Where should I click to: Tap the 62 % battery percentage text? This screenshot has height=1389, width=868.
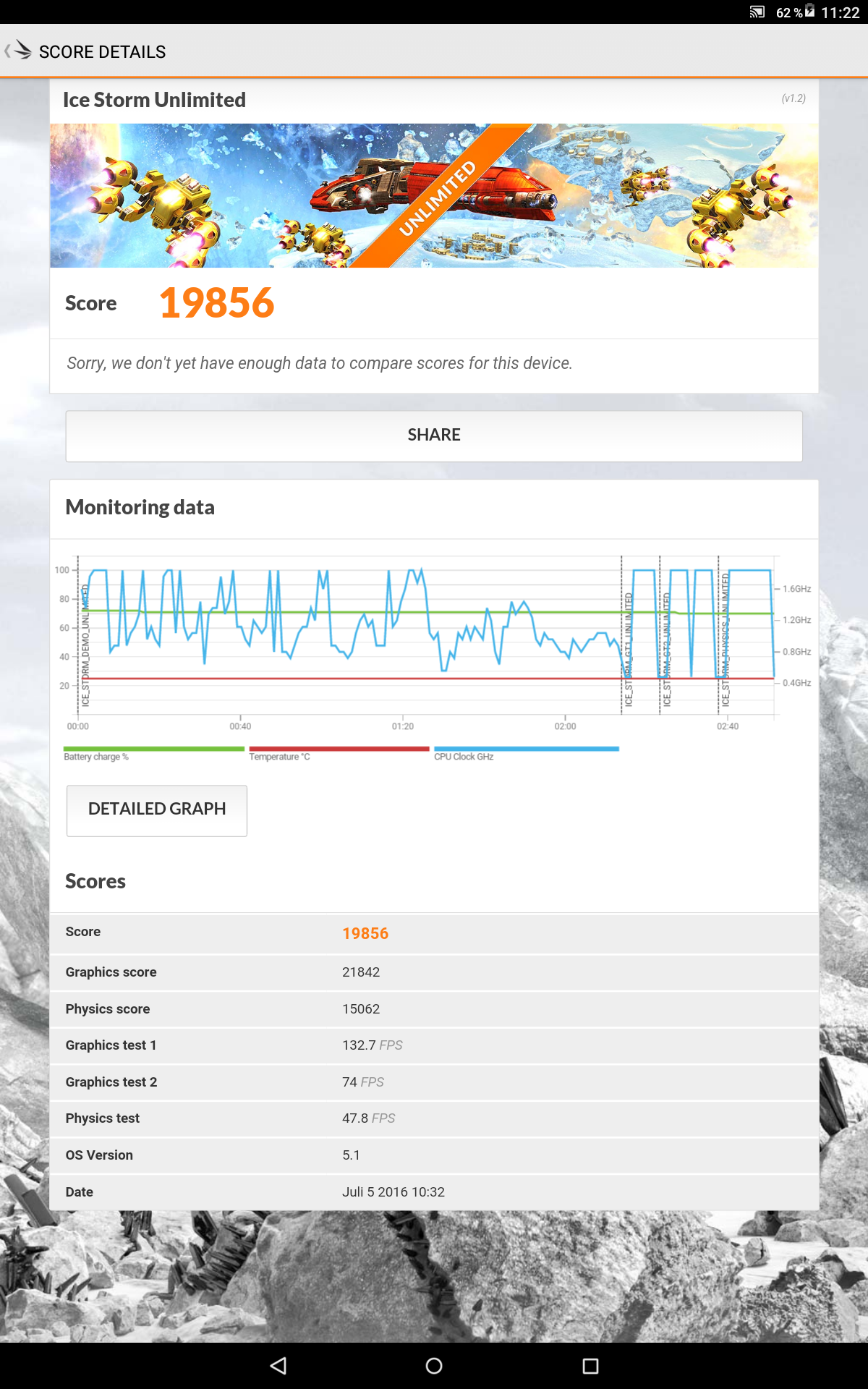(789, 13)
